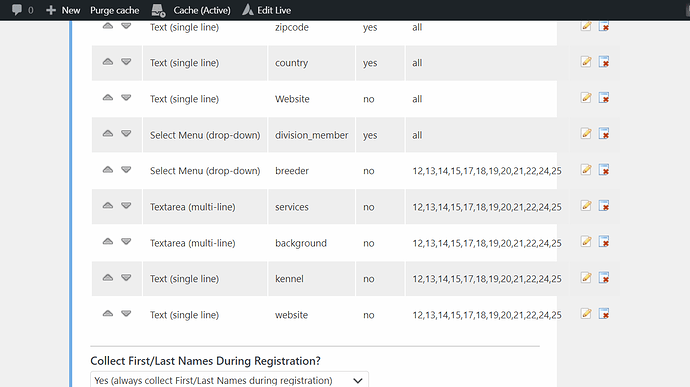Click 'Select Menu (drop-down)' in breeder row
The width and height of the screenshot is (690, 387).
pos(205,171)
